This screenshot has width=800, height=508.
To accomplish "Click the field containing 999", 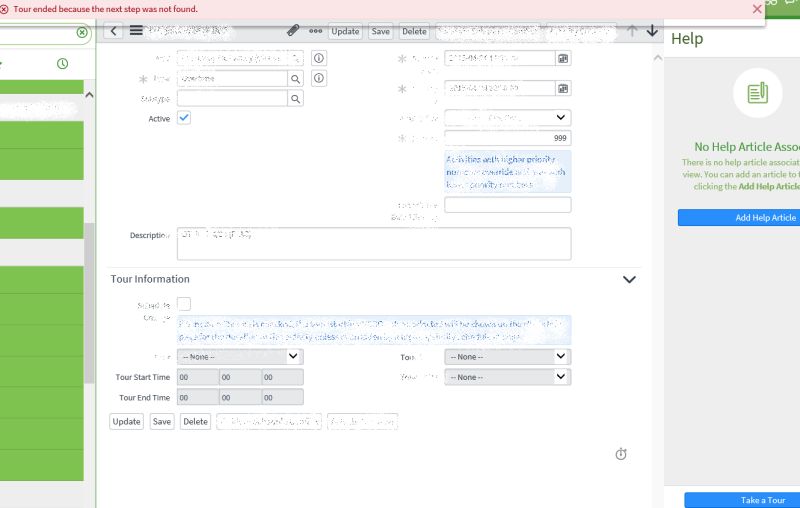I will (508, 138).
